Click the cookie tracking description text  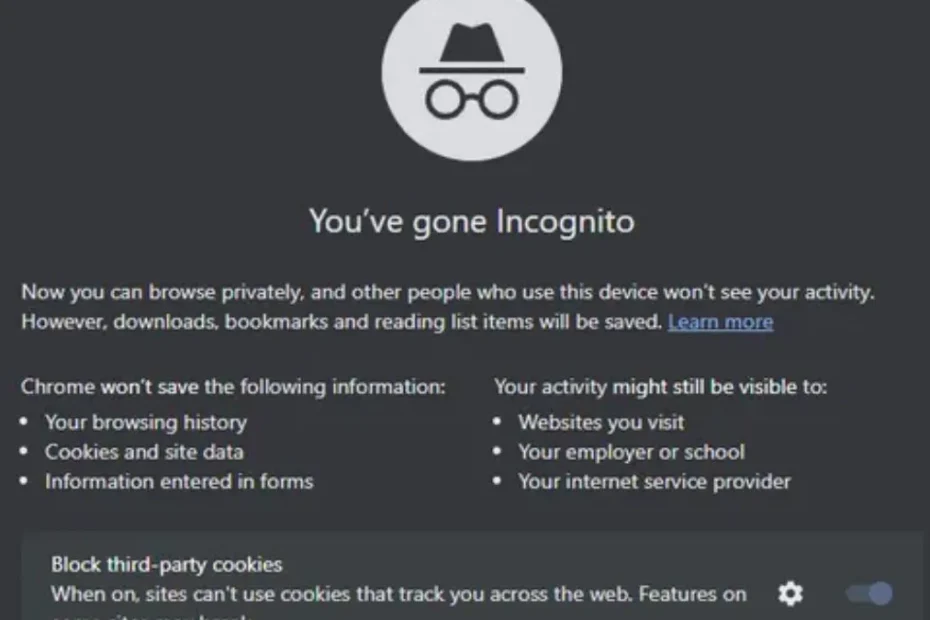click(395, 594)
